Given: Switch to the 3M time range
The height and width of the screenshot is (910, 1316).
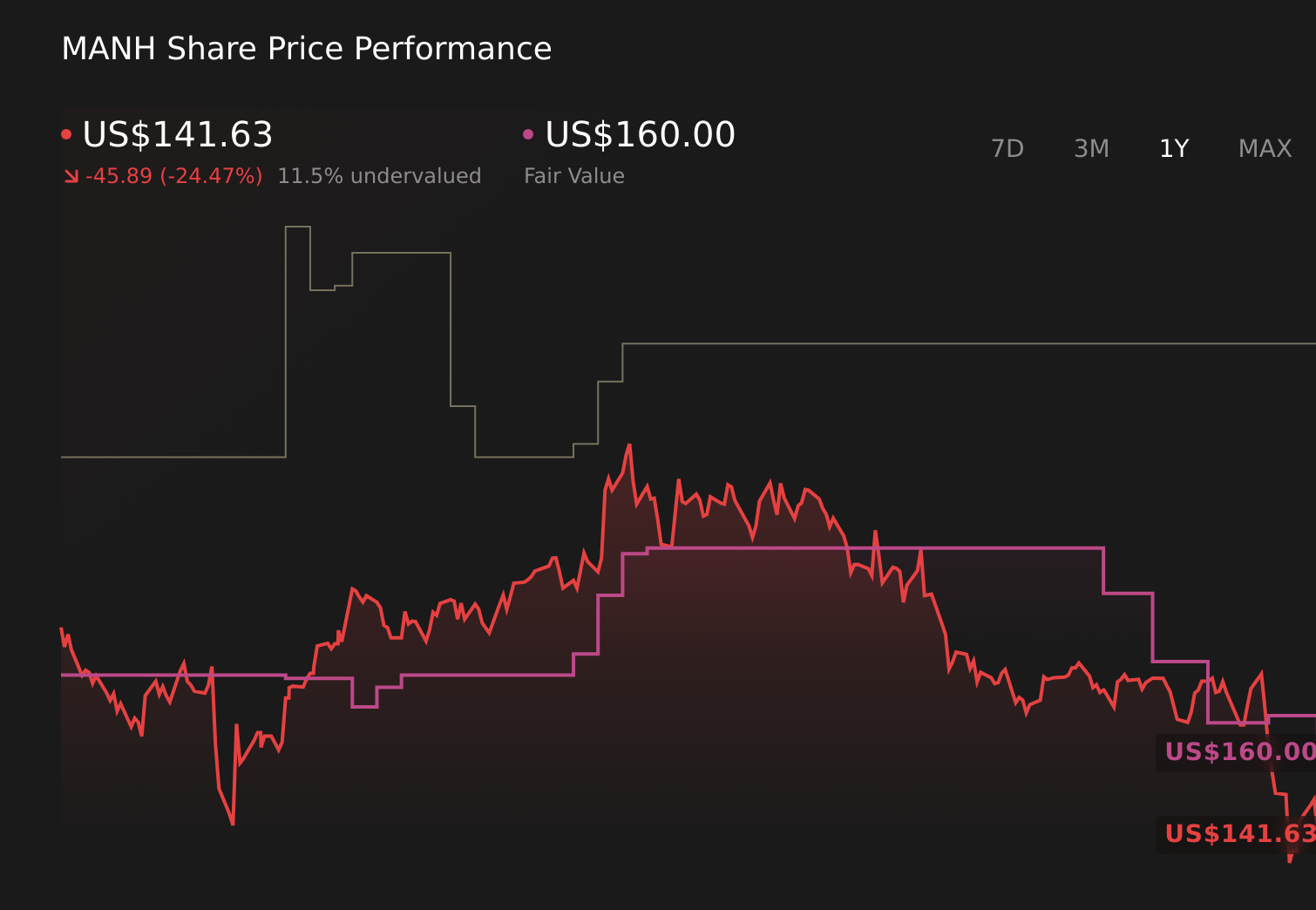Looking at the screenshot, I should click(1090, 148).
